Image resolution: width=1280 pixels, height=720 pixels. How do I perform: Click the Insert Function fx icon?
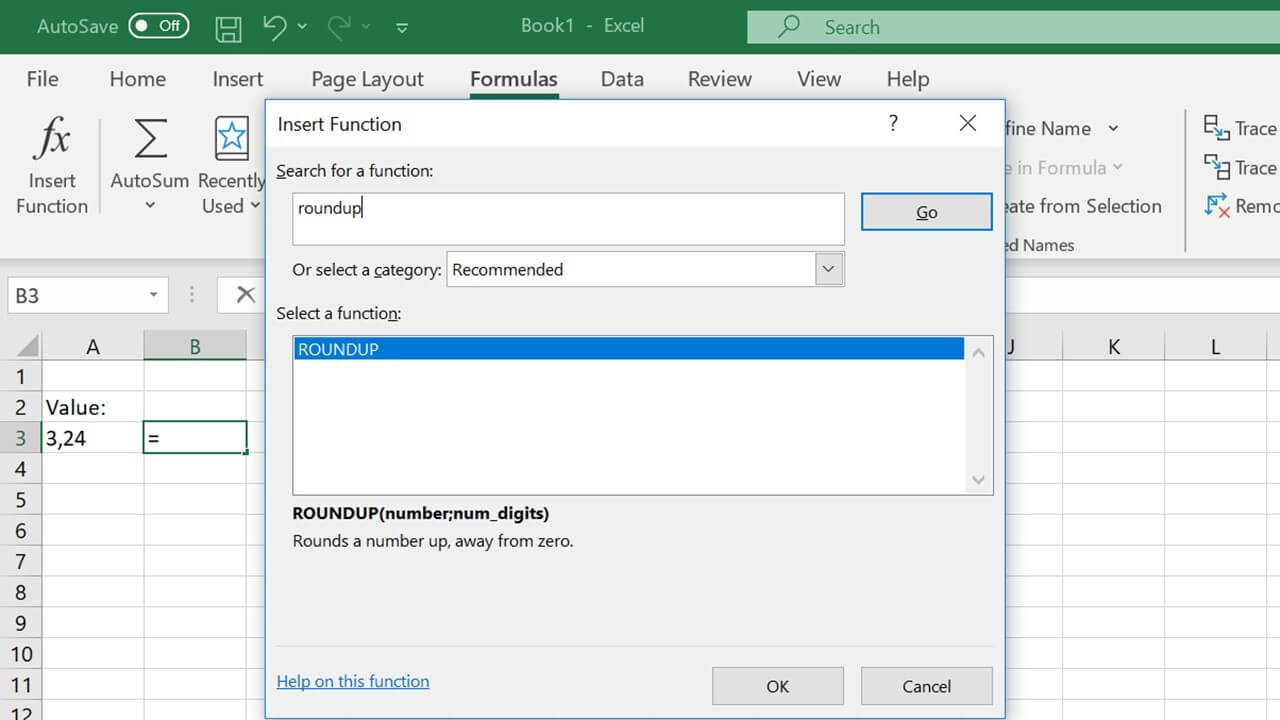click(x=51, y=140)
